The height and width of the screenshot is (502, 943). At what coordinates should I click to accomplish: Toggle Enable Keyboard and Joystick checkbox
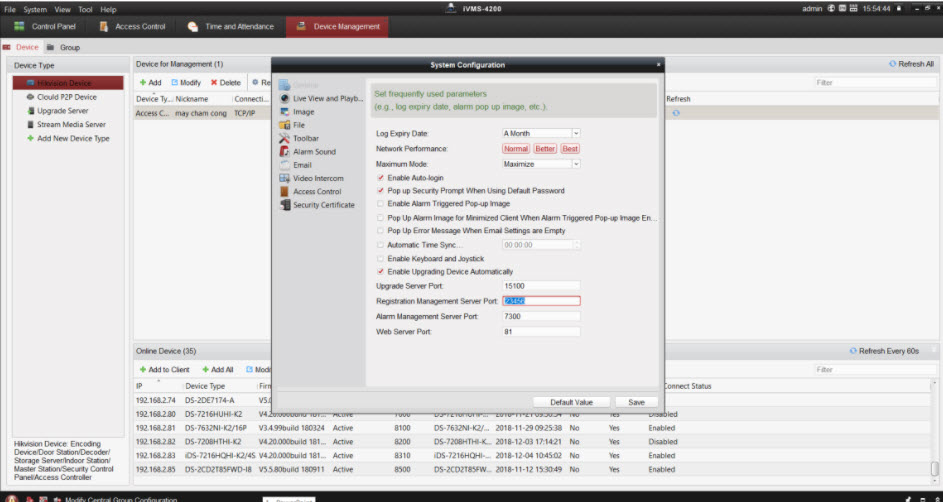click(x=380, y=258)
